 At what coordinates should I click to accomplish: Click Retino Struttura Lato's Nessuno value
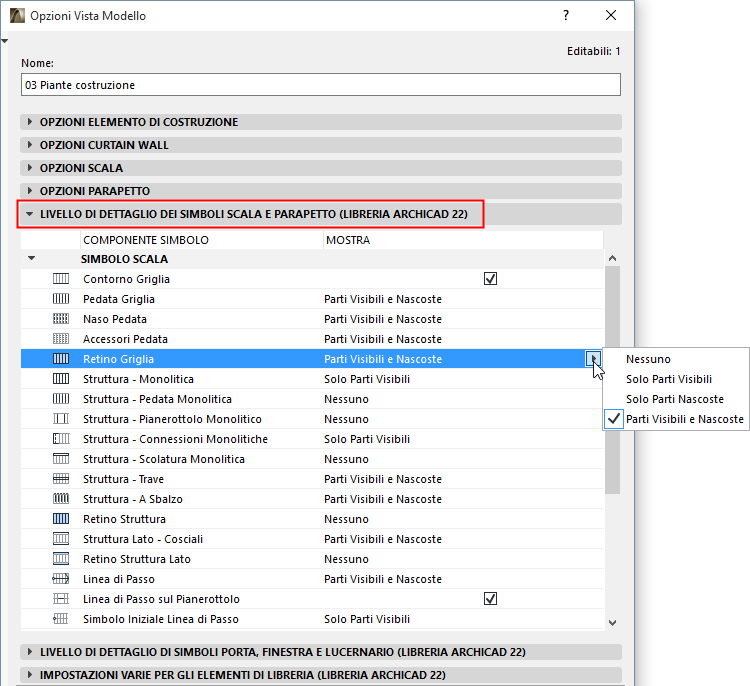[346, 559]
